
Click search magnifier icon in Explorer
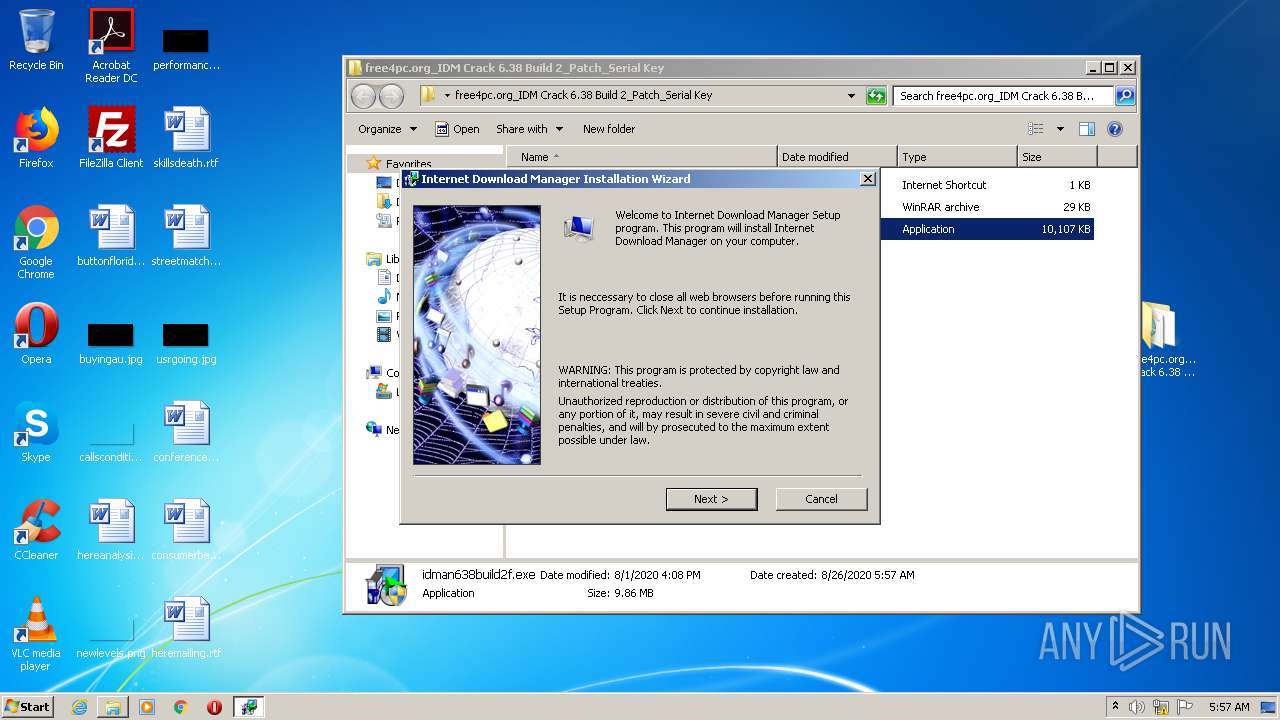(1125, 96)
